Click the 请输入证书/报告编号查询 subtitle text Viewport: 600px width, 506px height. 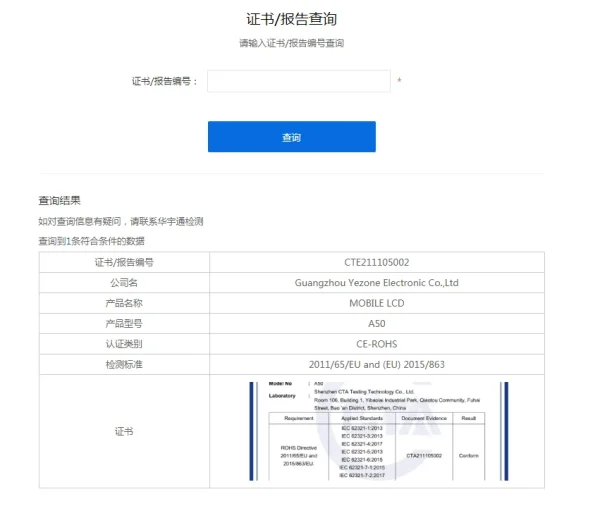click(x=292, y=43)
